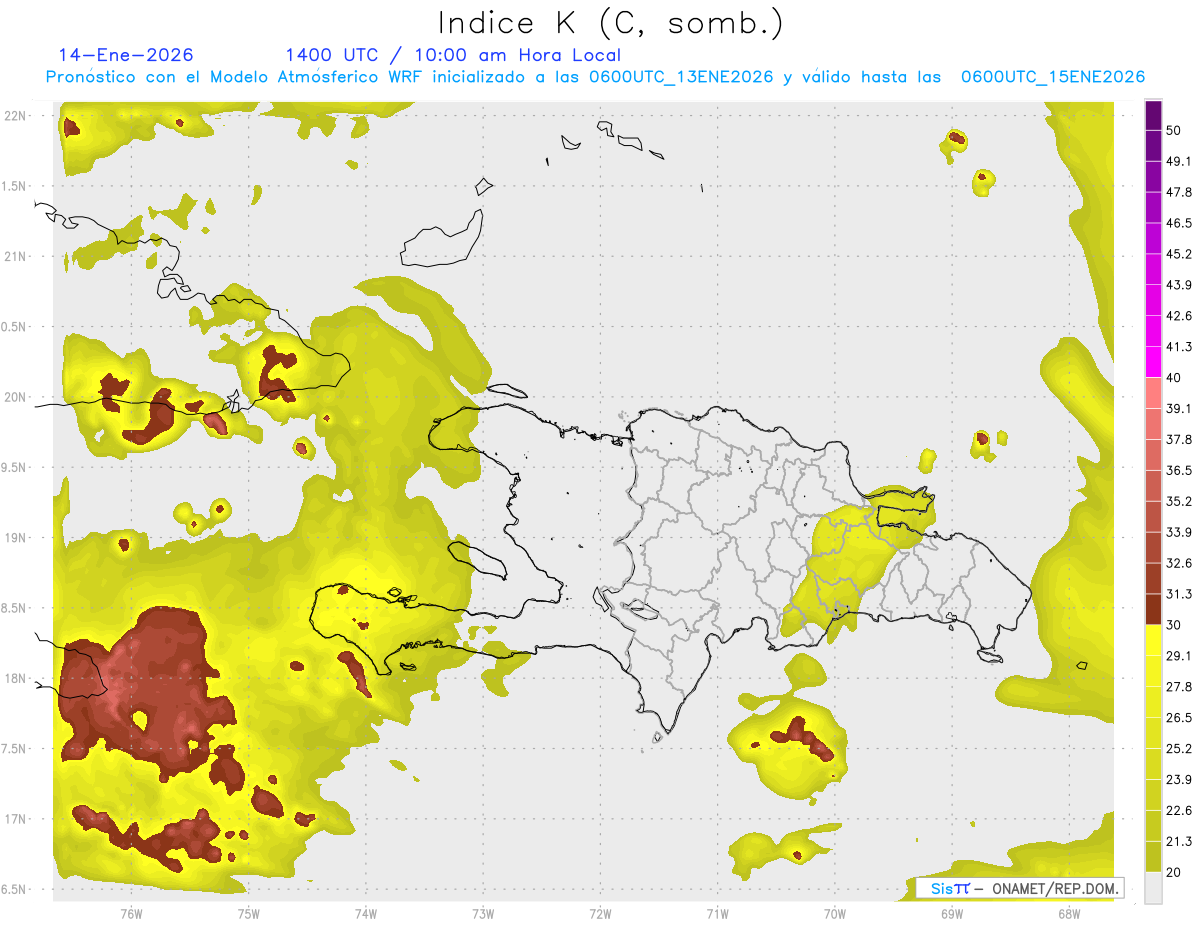Click the color scale label 22.6
Screen dimensions: 1200x927
pos(1179,810)
